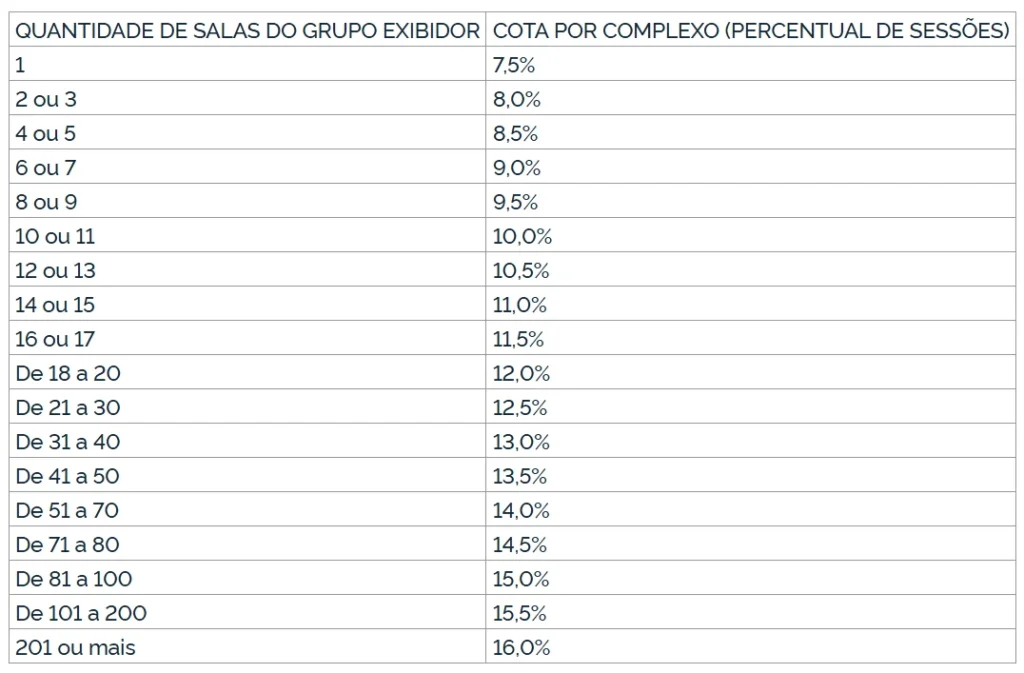
Task: Select the '8 ou 9' cell
Action: [47, 202]
